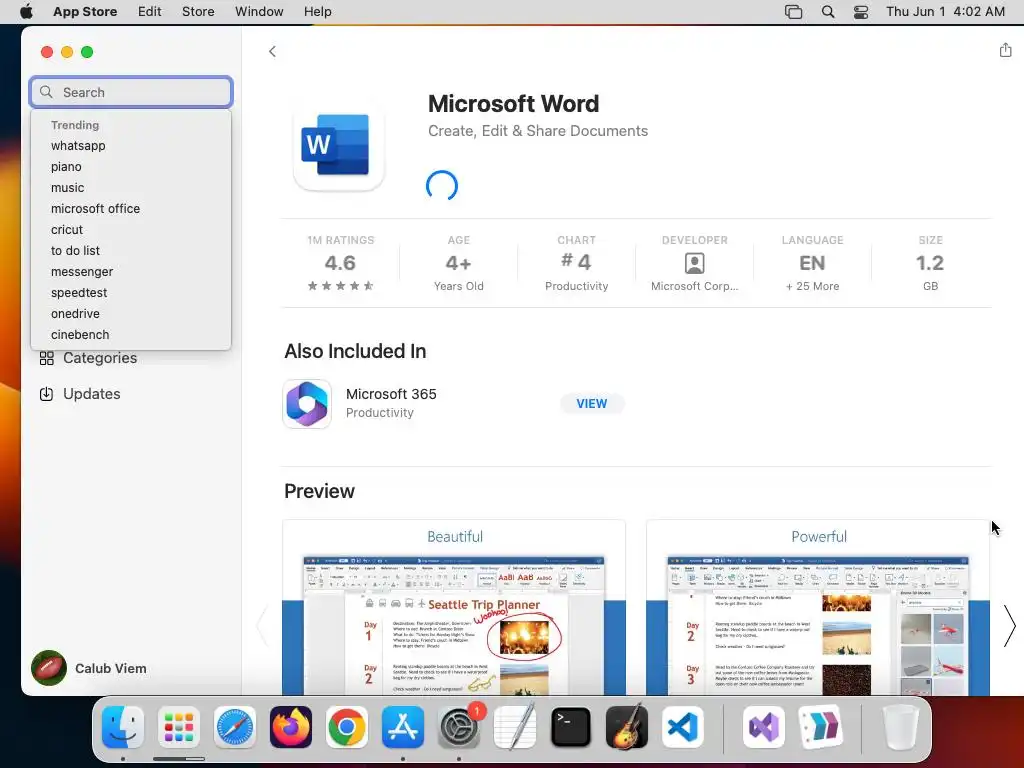Open the App Store menu
The image size is (1024, 768).
point(85,12)
